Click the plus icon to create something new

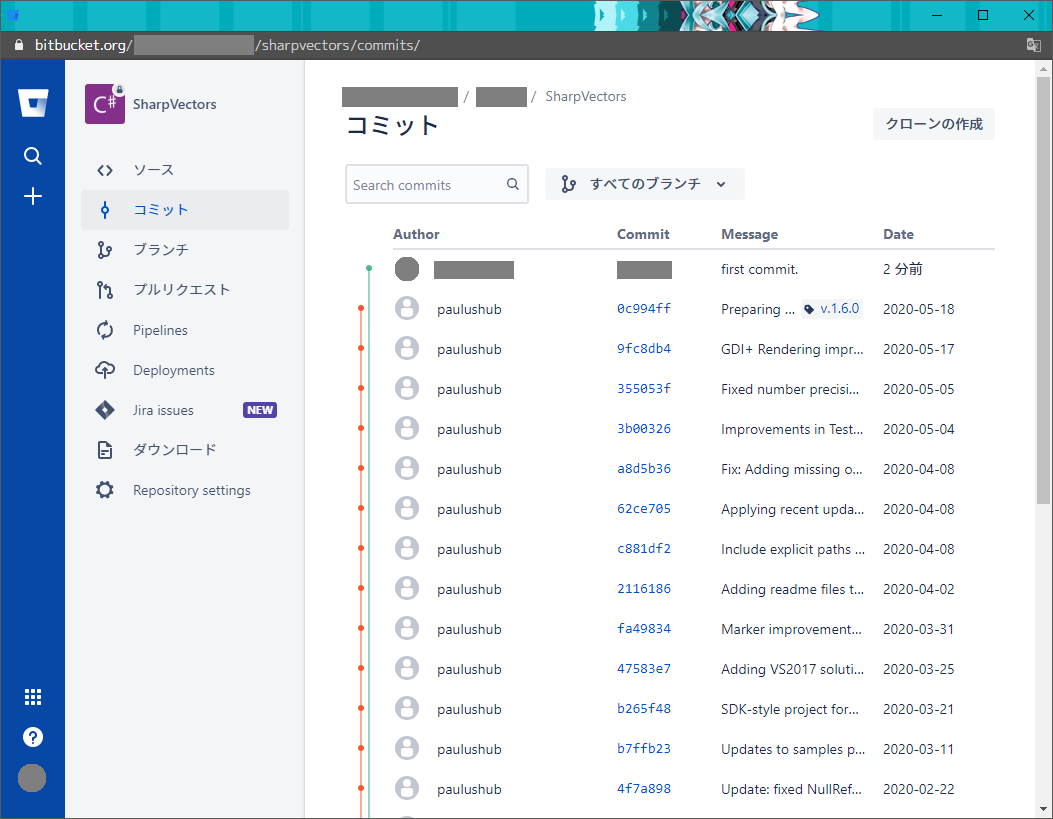[32, 196]
